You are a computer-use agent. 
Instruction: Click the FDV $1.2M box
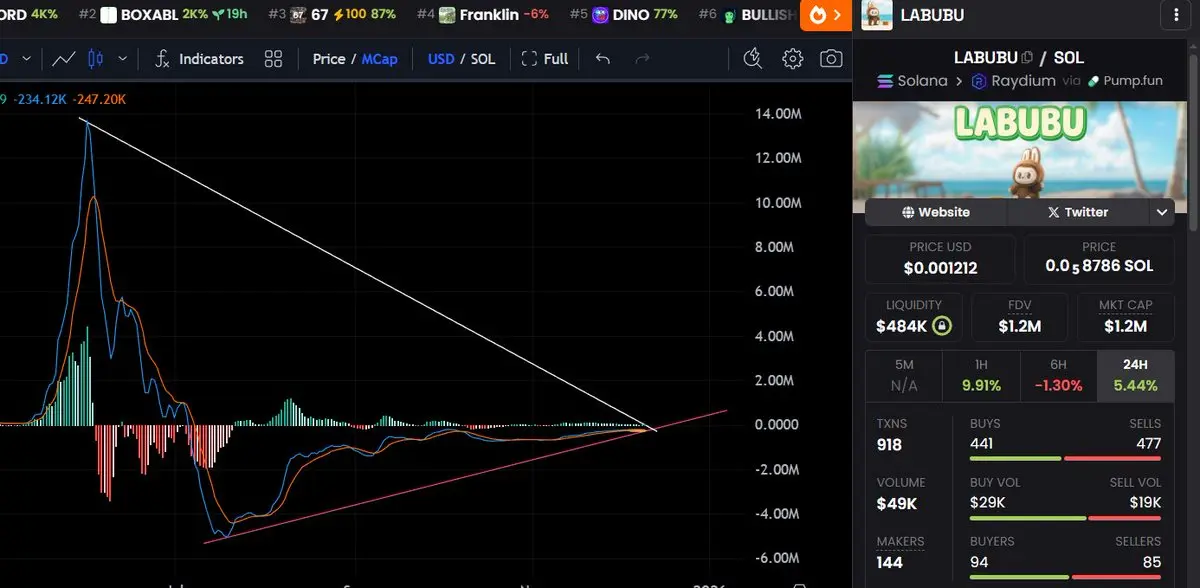[x=1020, y=317]
